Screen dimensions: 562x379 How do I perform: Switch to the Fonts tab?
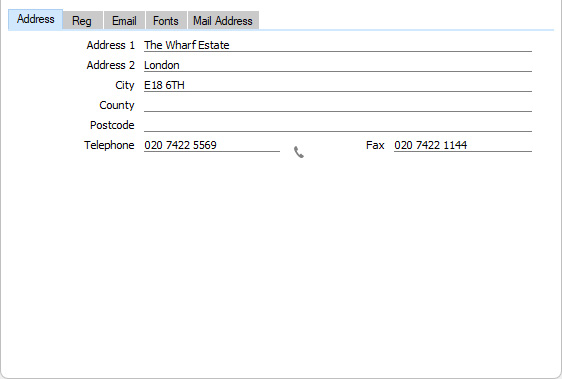(x=166, y=20)
